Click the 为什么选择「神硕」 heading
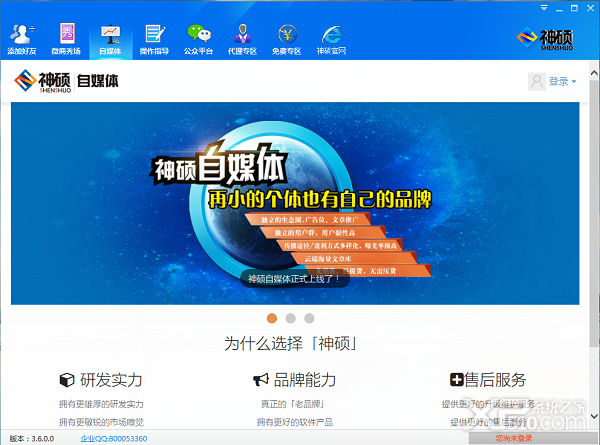The image size is (600, 445). point(290,343)
